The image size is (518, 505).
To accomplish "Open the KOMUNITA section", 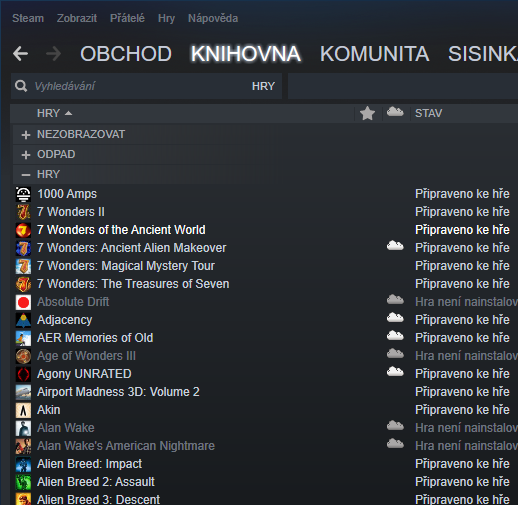I will click(374, 54).
